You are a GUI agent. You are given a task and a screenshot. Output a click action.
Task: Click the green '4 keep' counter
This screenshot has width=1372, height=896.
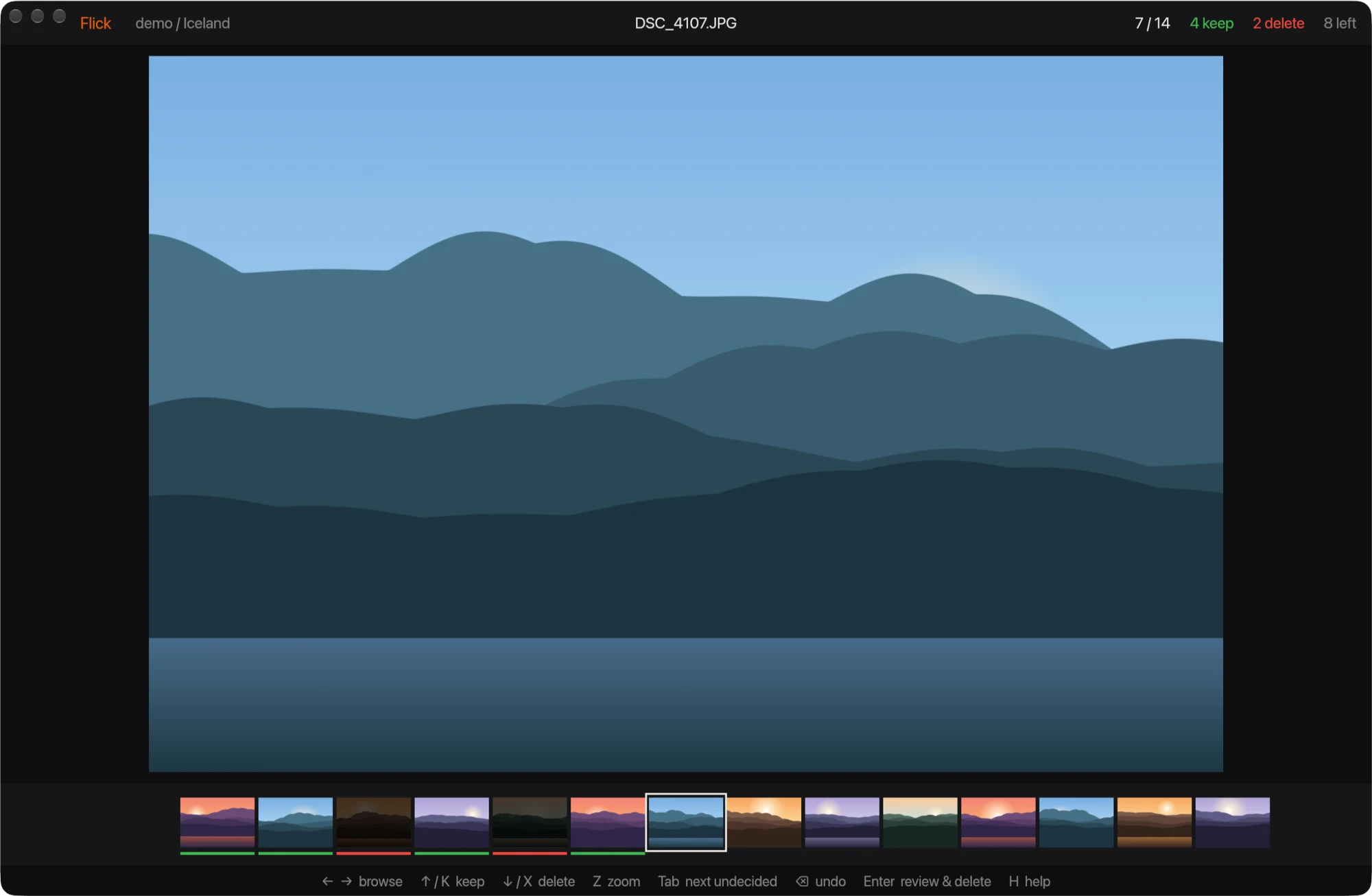(1211, 23)
